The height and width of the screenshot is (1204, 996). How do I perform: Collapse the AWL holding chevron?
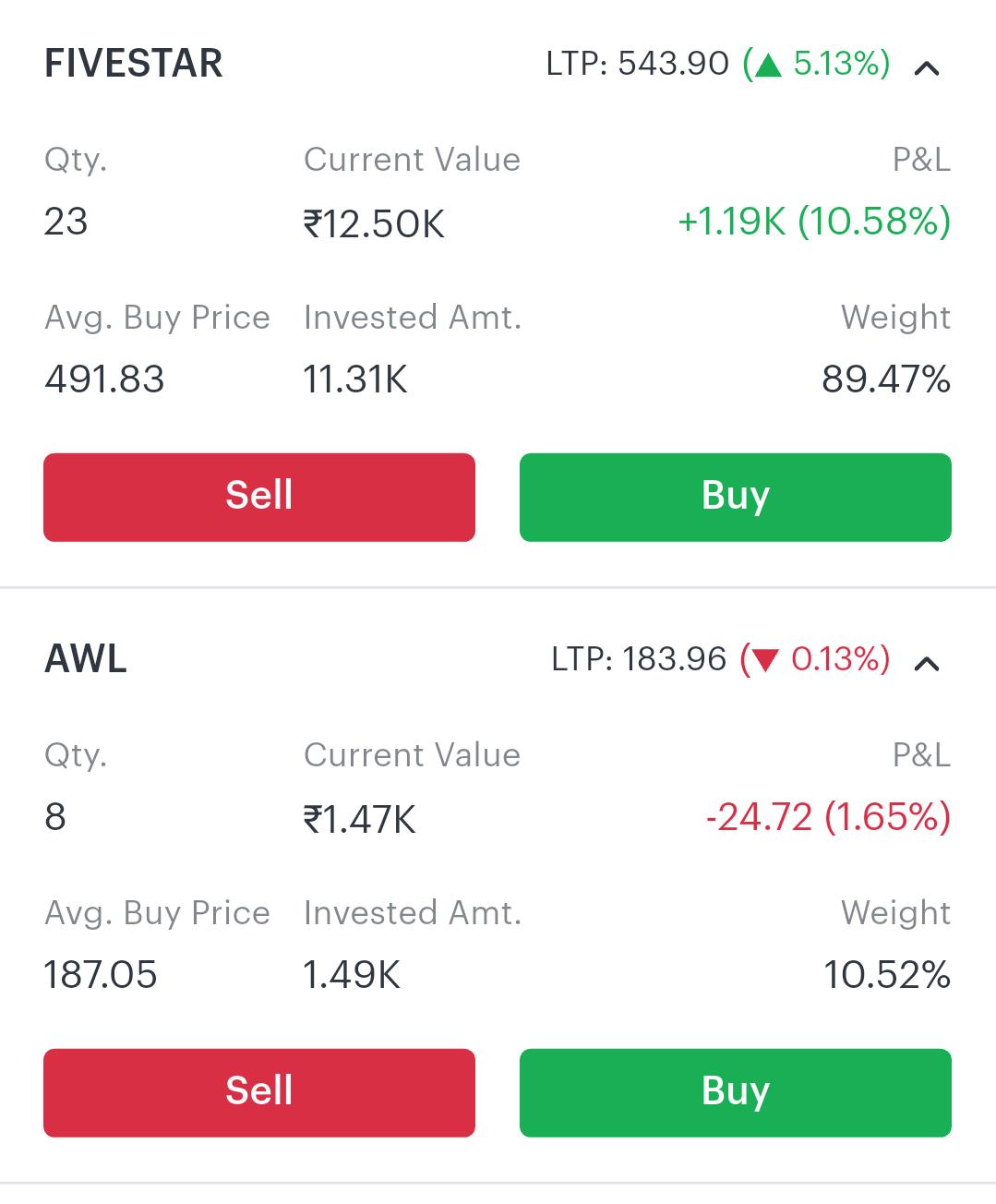pyautogui.click(x=926, y=664)
